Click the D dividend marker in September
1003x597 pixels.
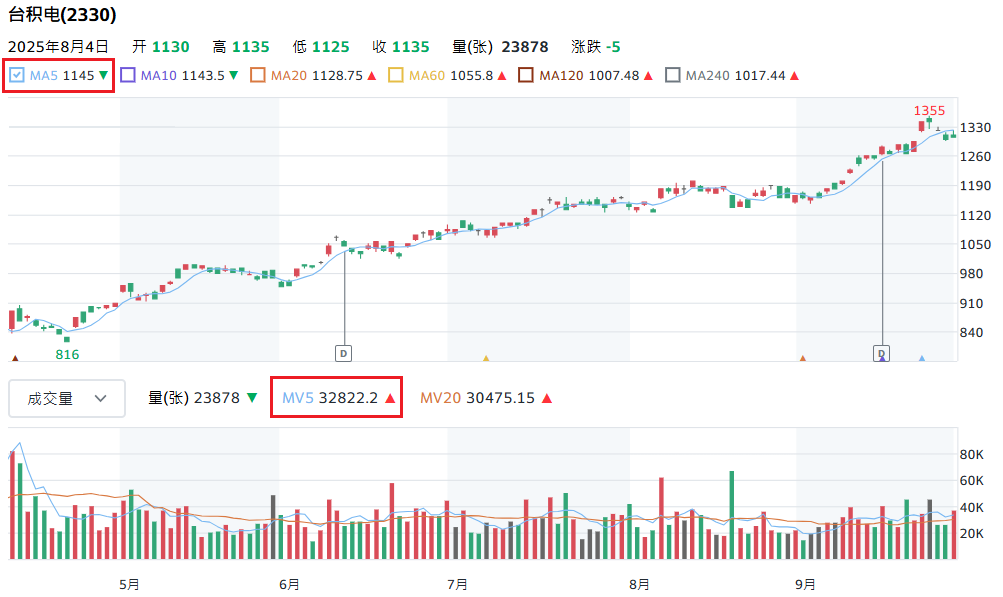click(881, 353)
